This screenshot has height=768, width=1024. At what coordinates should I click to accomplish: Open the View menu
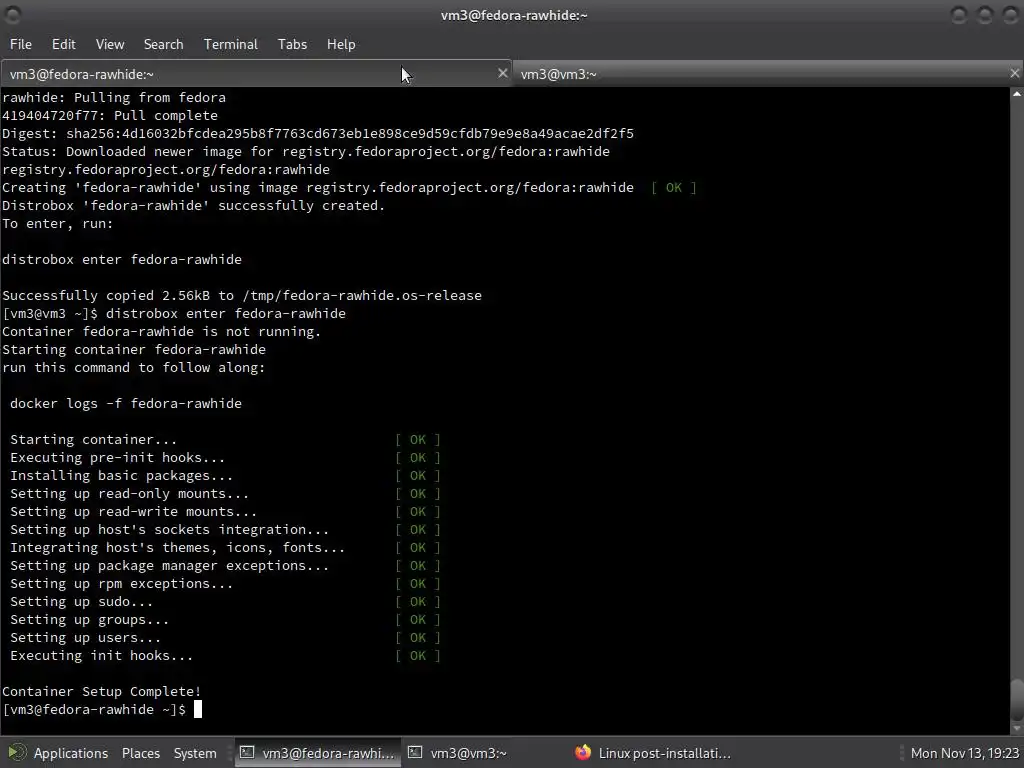pos(110,44)
